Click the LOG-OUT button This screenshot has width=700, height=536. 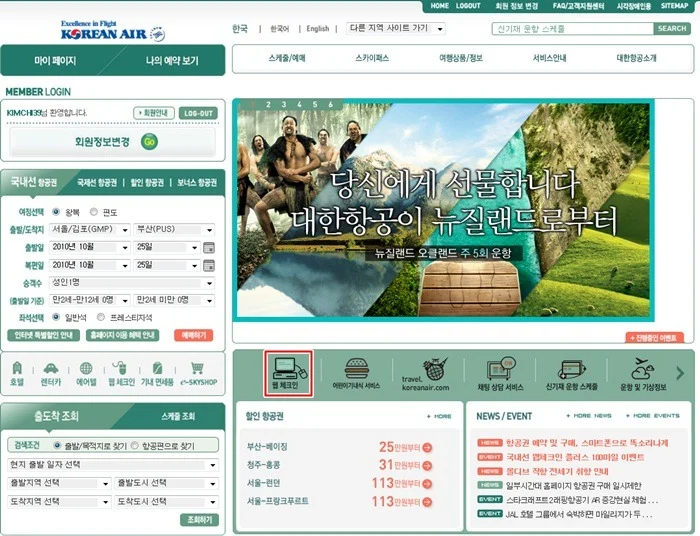[198, 113]
